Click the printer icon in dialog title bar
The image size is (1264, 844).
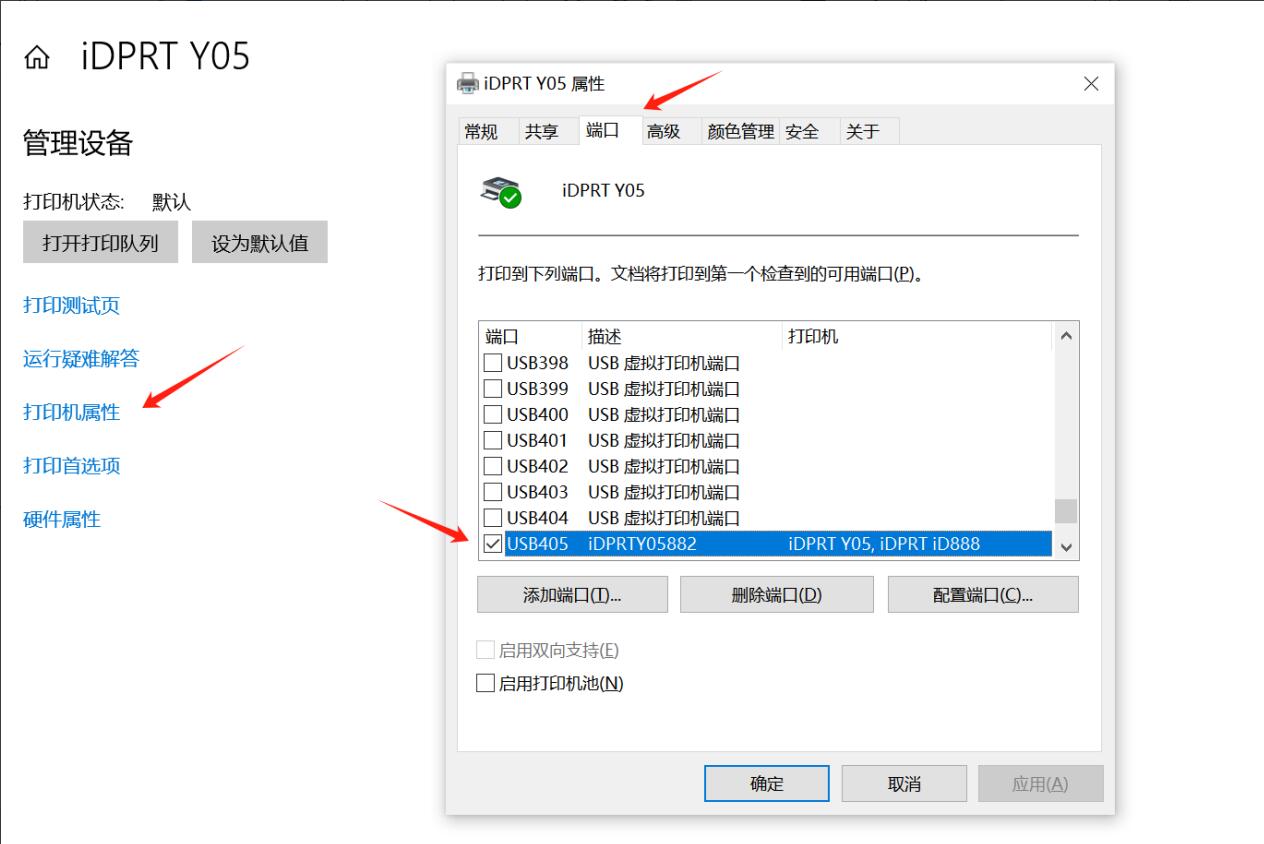pos(467,83)
